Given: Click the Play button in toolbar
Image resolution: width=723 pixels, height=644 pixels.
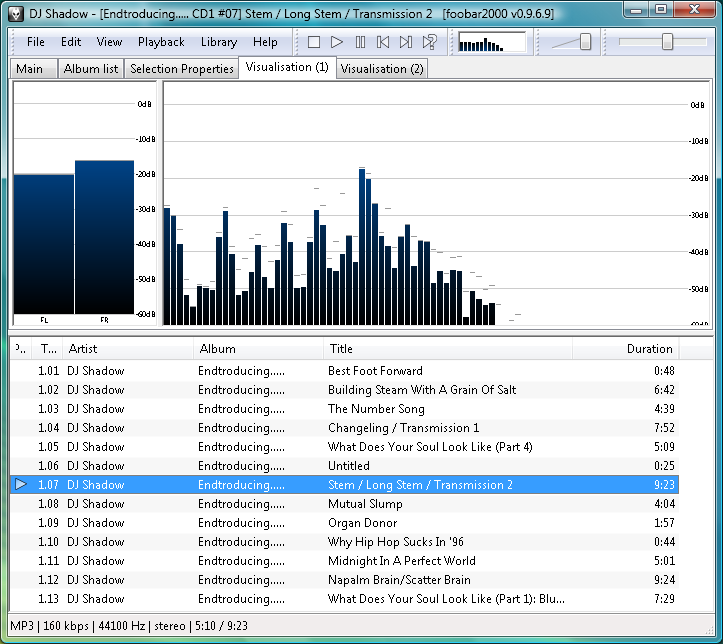Looking at the screenshot, I should coord(337,42).
